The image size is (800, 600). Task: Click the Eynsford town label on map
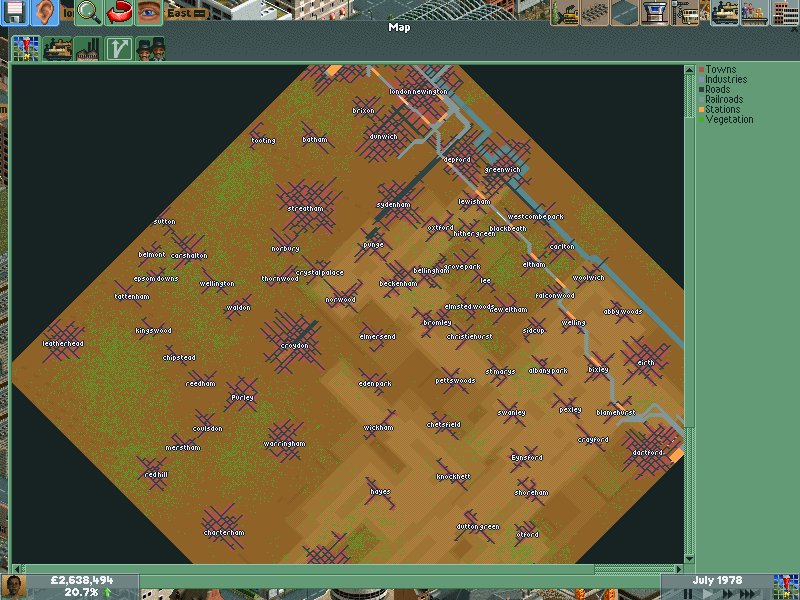pos(527,458)
